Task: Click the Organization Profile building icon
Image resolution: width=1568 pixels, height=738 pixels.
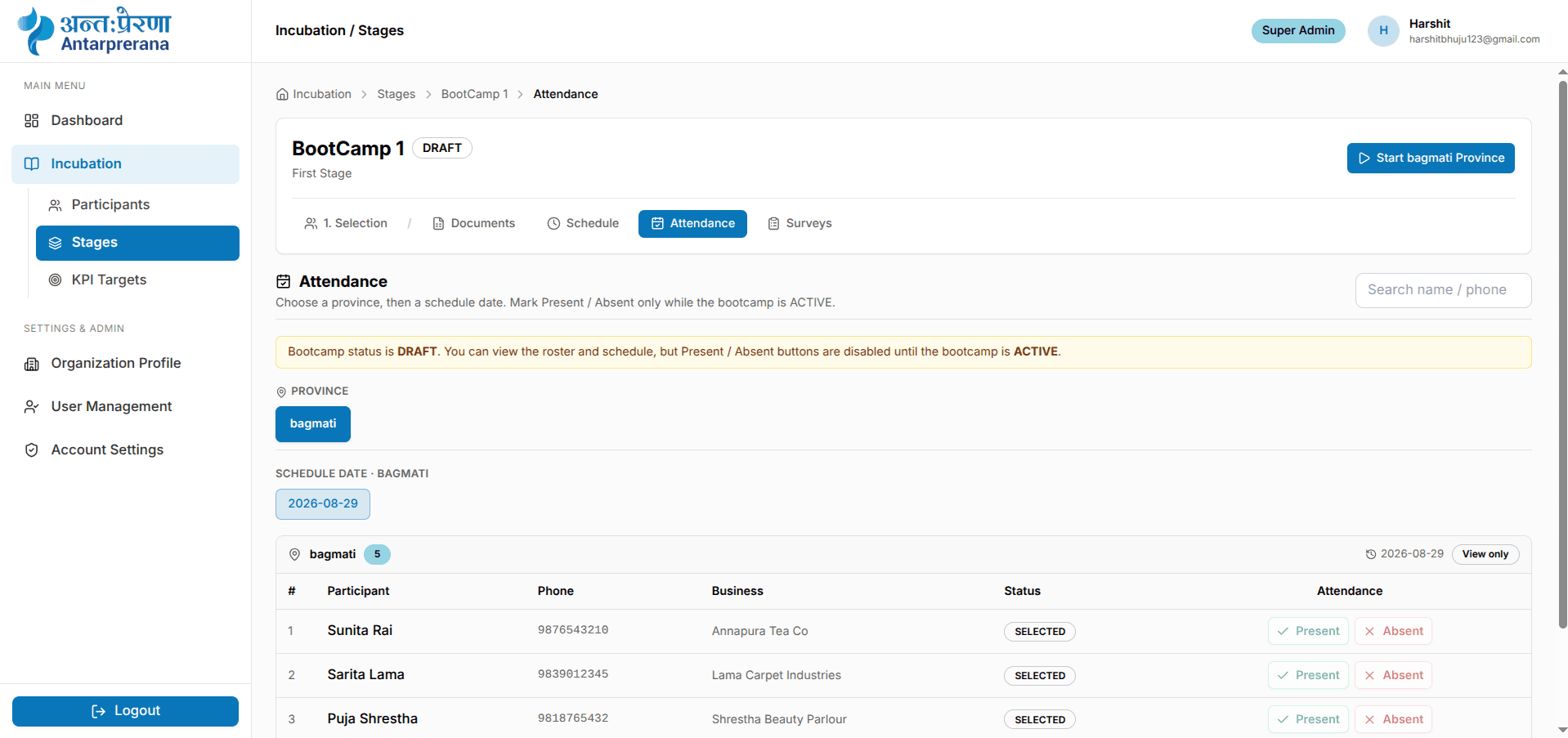Action: point(32,364)
